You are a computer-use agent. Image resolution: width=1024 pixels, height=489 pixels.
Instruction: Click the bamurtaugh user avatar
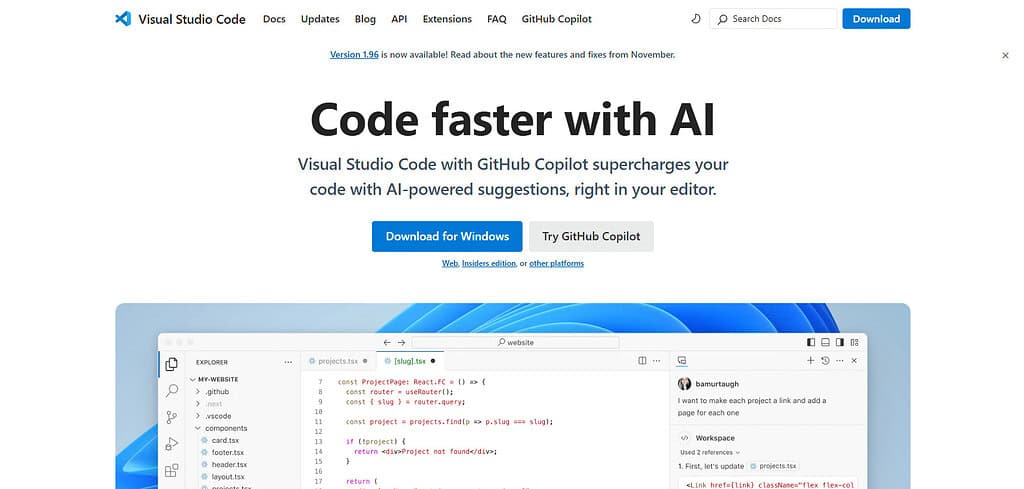point(684,384)
